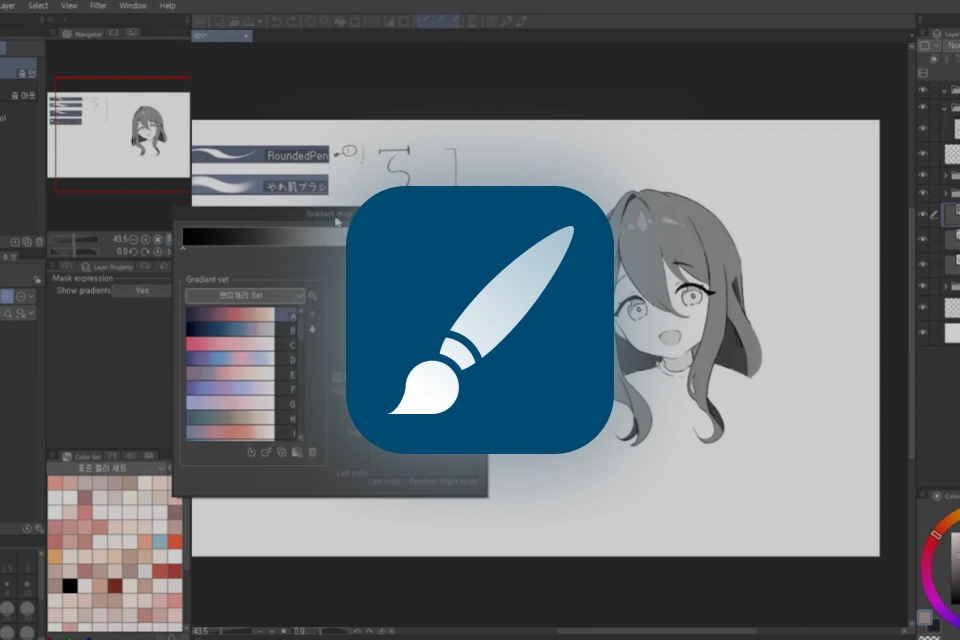Open the Show gradients Yes dropdown
Image resolution: width=960 pixels, height=640 pixels.
pyautogui.click(x=142, y=291)
